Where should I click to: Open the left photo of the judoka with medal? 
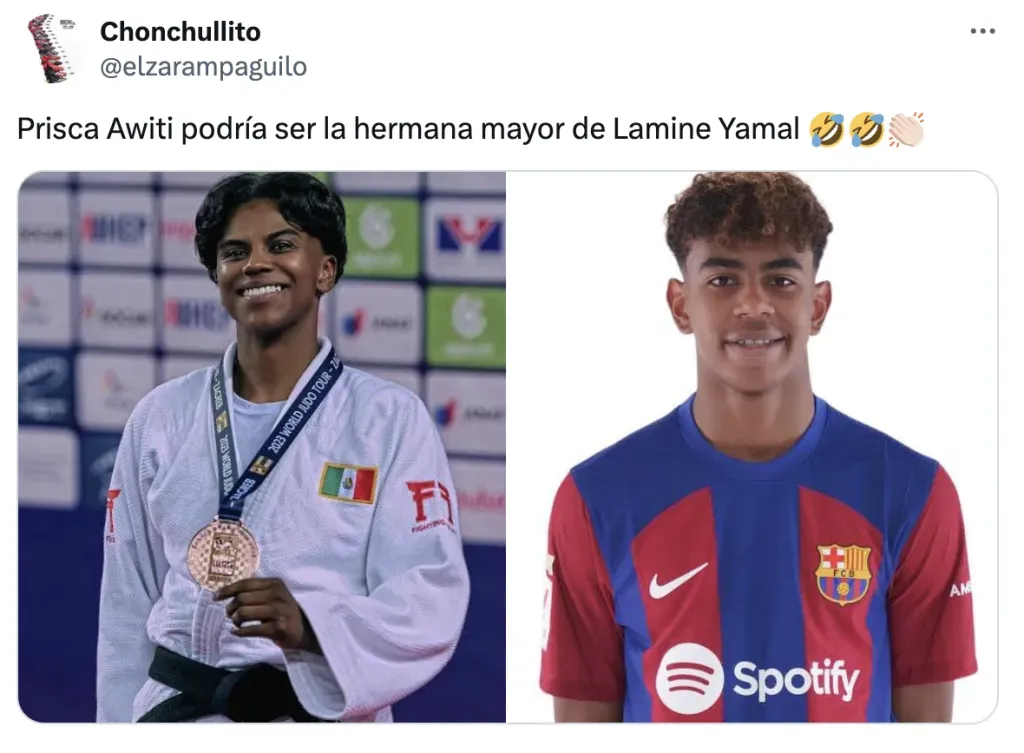(x=262, y=447)
